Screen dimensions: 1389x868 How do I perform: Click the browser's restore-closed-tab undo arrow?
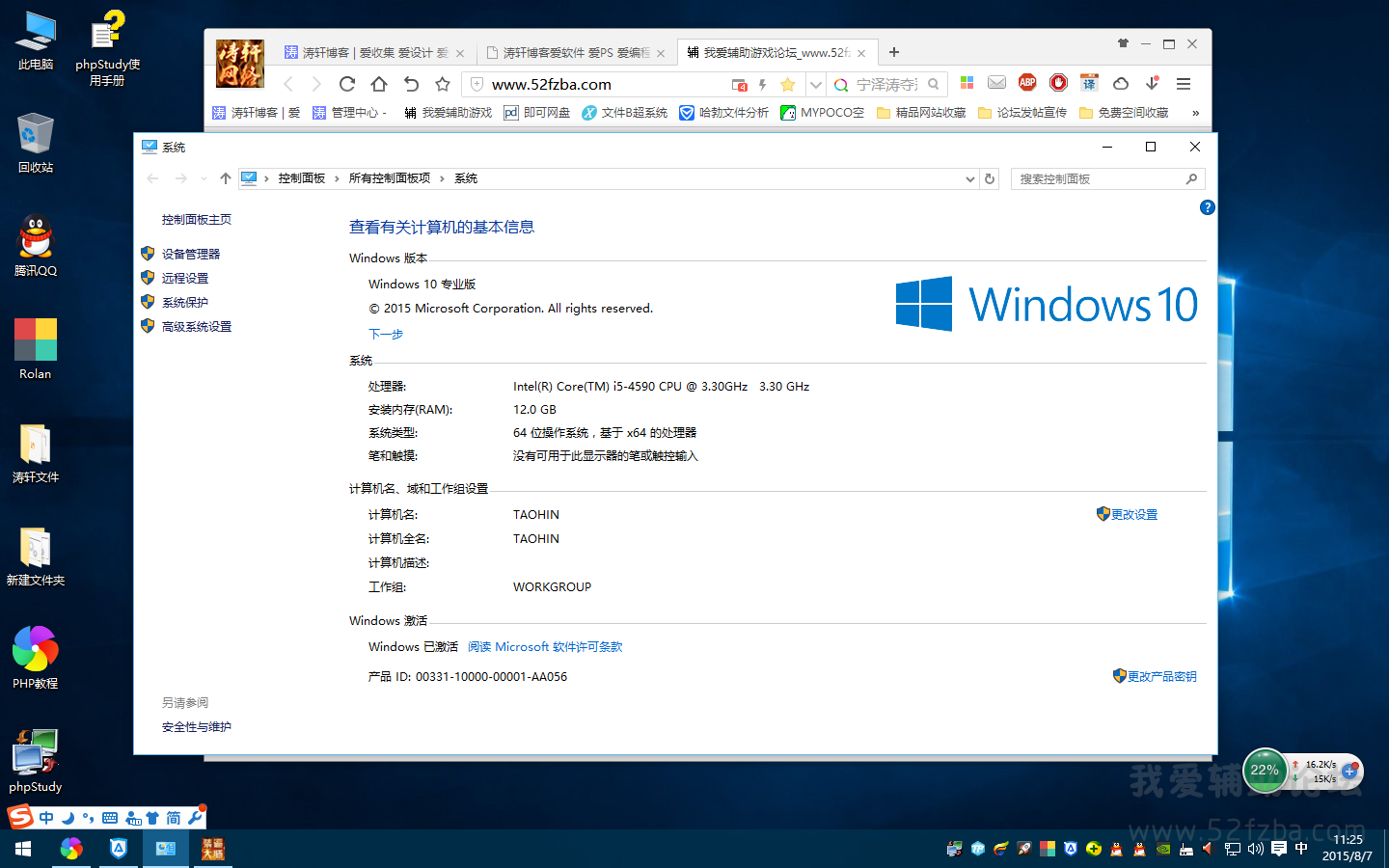(411, 84)
